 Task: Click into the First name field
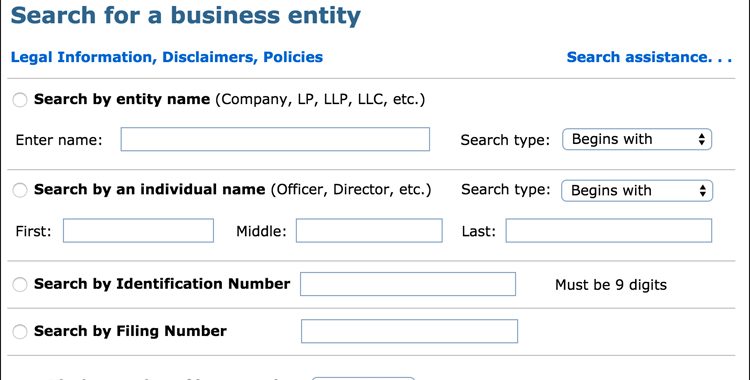(138, 231)
